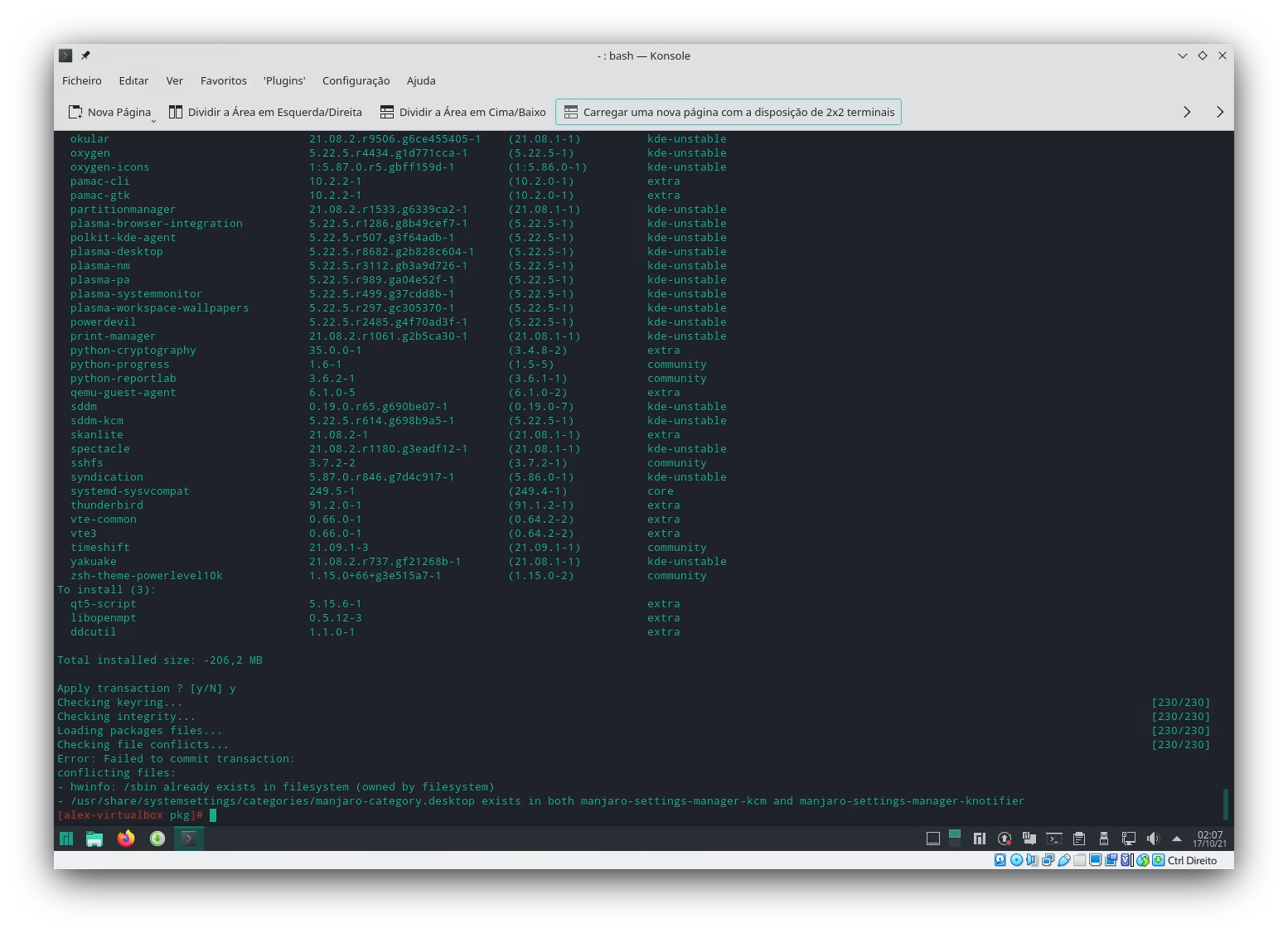Open the updates notifier tray icon

tap(1005, 839)
